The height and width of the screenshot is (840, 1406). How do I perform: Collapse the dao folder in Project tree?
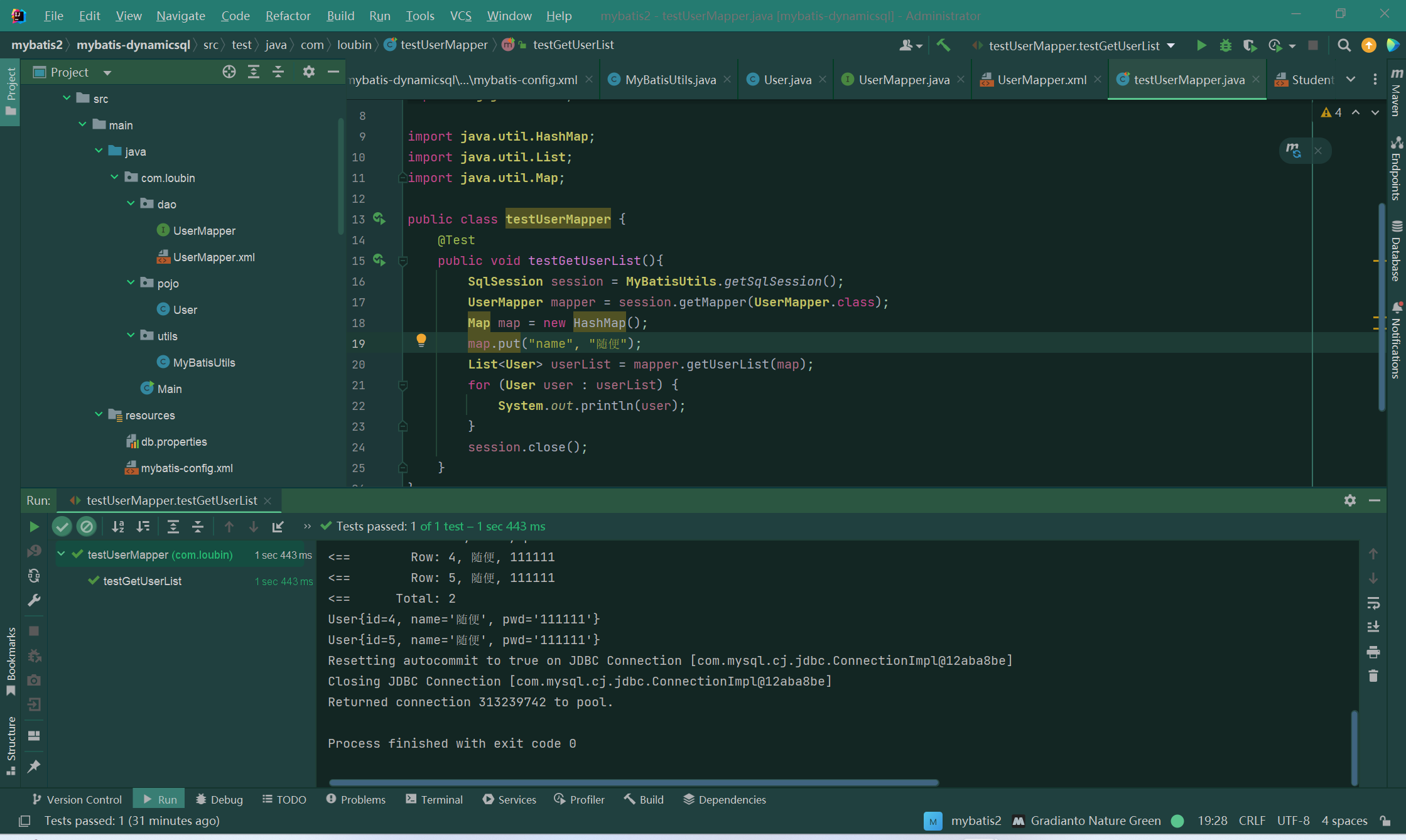click(131, 203)
